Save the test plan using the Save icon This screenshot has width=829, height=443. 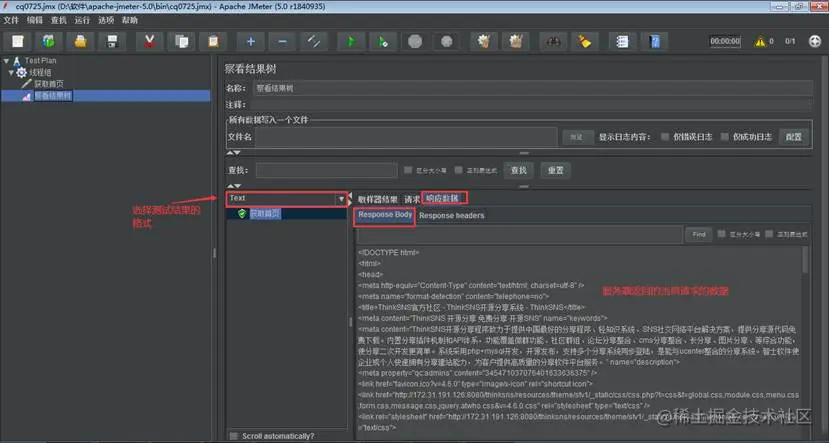click(x=112, y=41)
